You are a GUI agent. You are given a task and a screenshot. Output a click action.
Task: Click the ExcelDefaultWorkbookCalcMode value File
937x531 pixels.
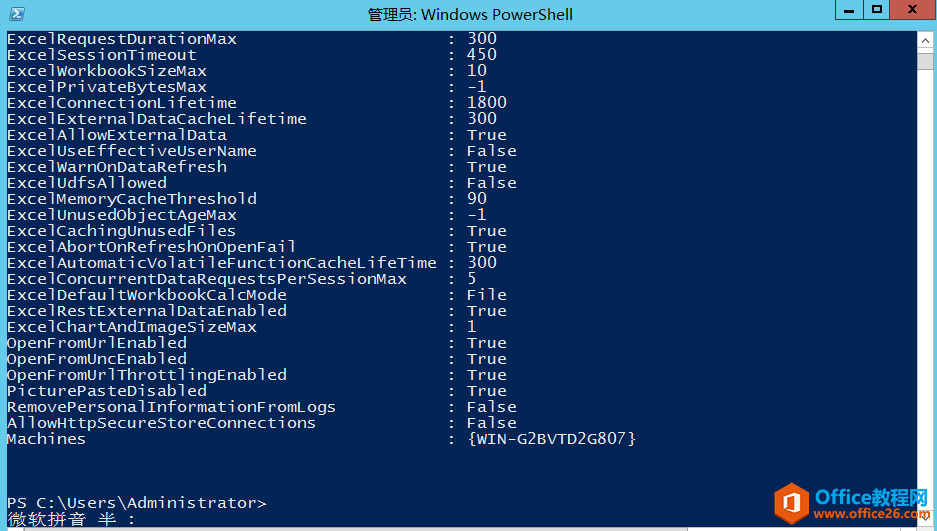(x=486, y=295)
